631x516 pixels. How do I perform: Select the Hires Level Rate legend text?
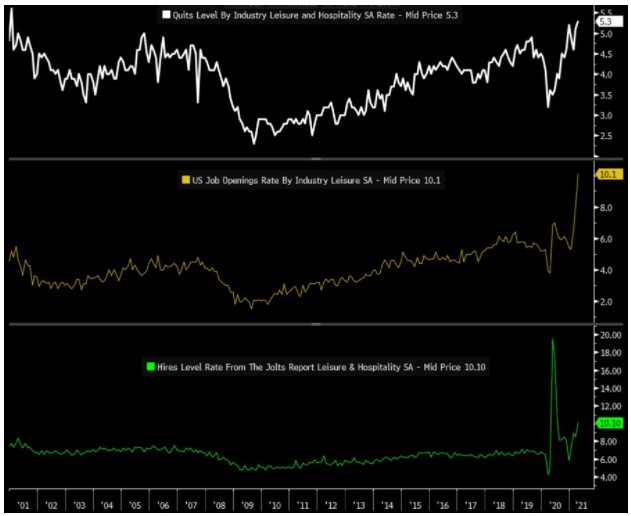[x=321, y=367]
